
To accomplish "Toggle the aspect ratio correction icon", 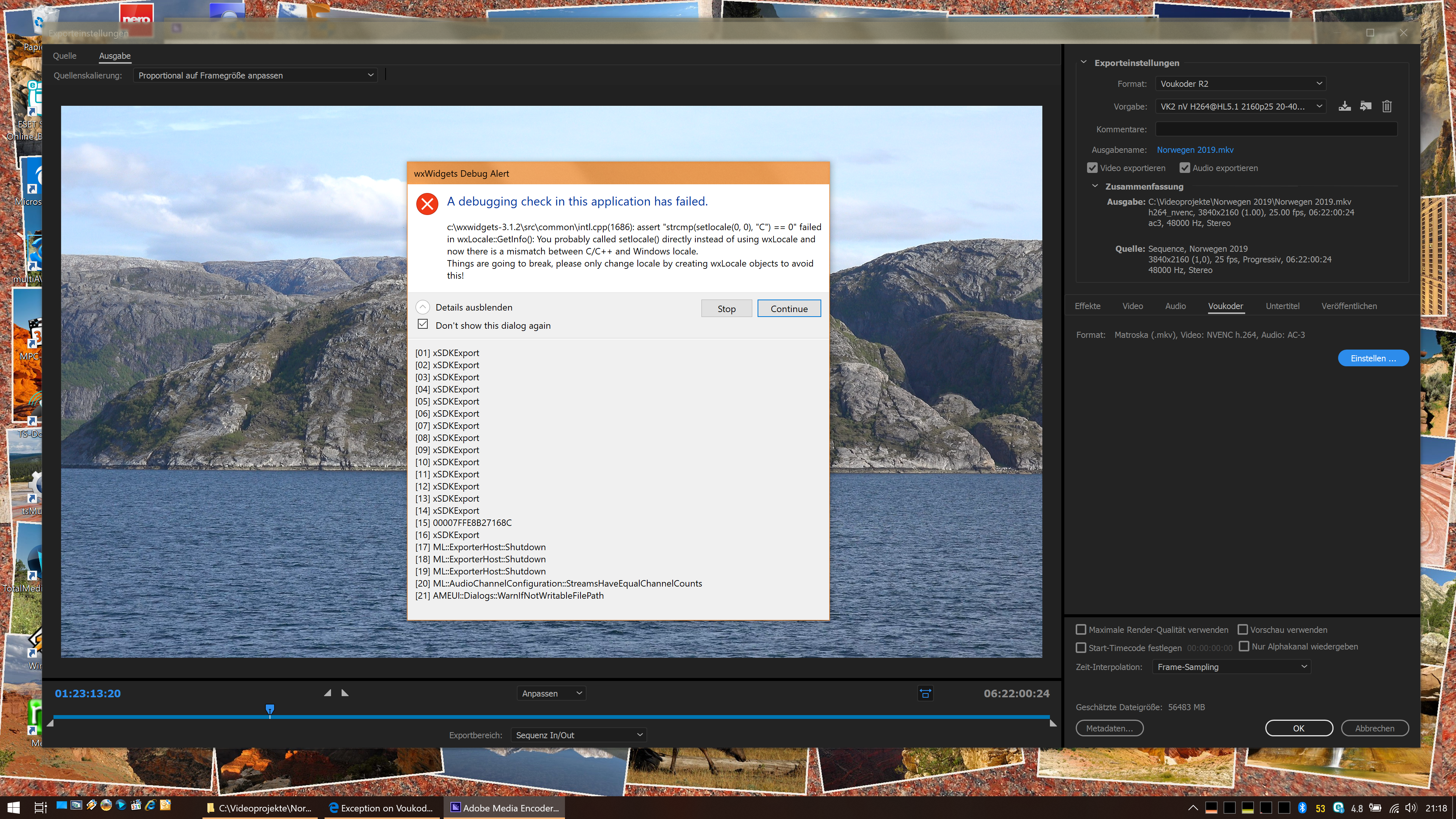I will (x=925, y=693).
